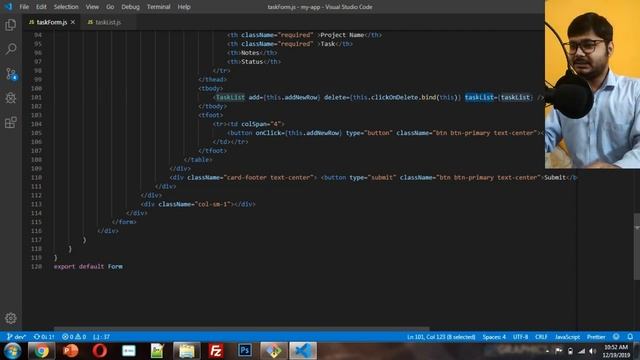Click 'card-footer text-center' string on line 110
Viewport: 640px width, 360px height.
pos(269,178)
